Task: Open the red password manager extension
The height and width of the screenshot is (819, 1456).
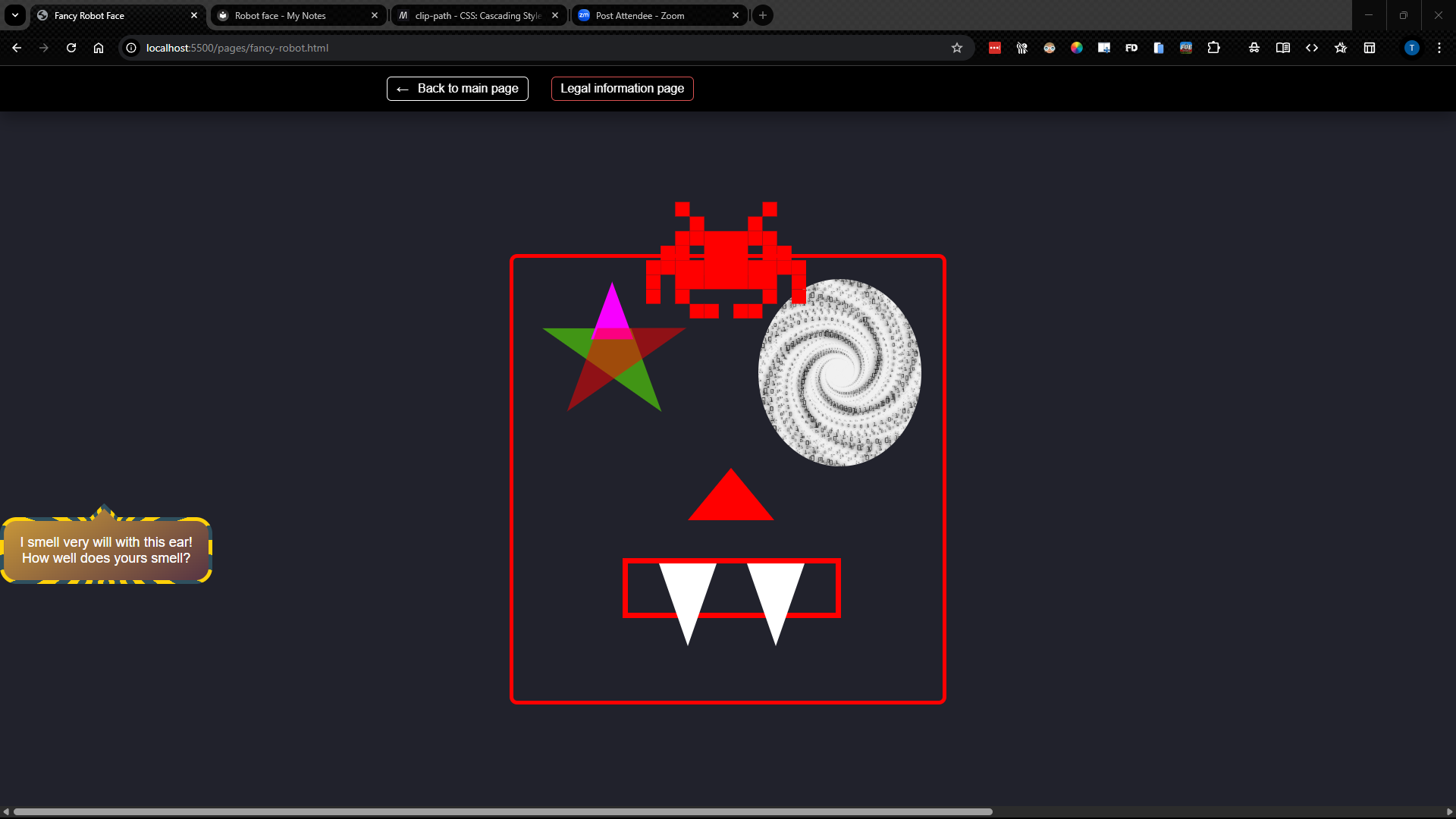Action: 995,48
